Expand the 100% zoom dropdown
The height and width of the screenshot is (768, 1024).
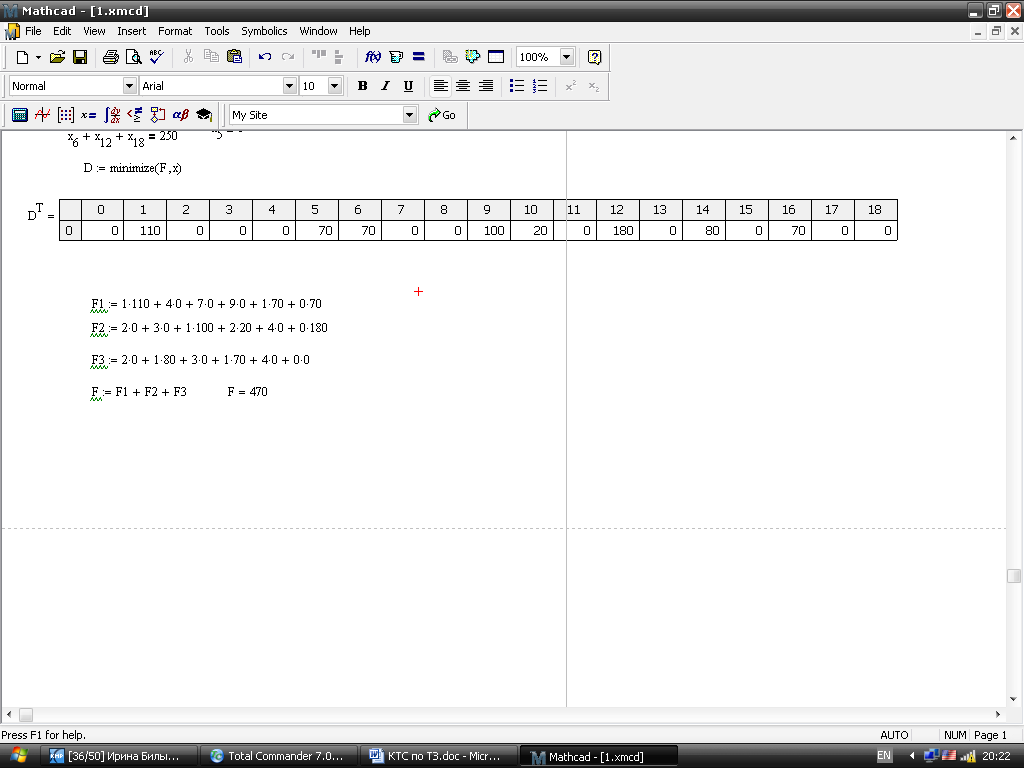pos(566,57)
